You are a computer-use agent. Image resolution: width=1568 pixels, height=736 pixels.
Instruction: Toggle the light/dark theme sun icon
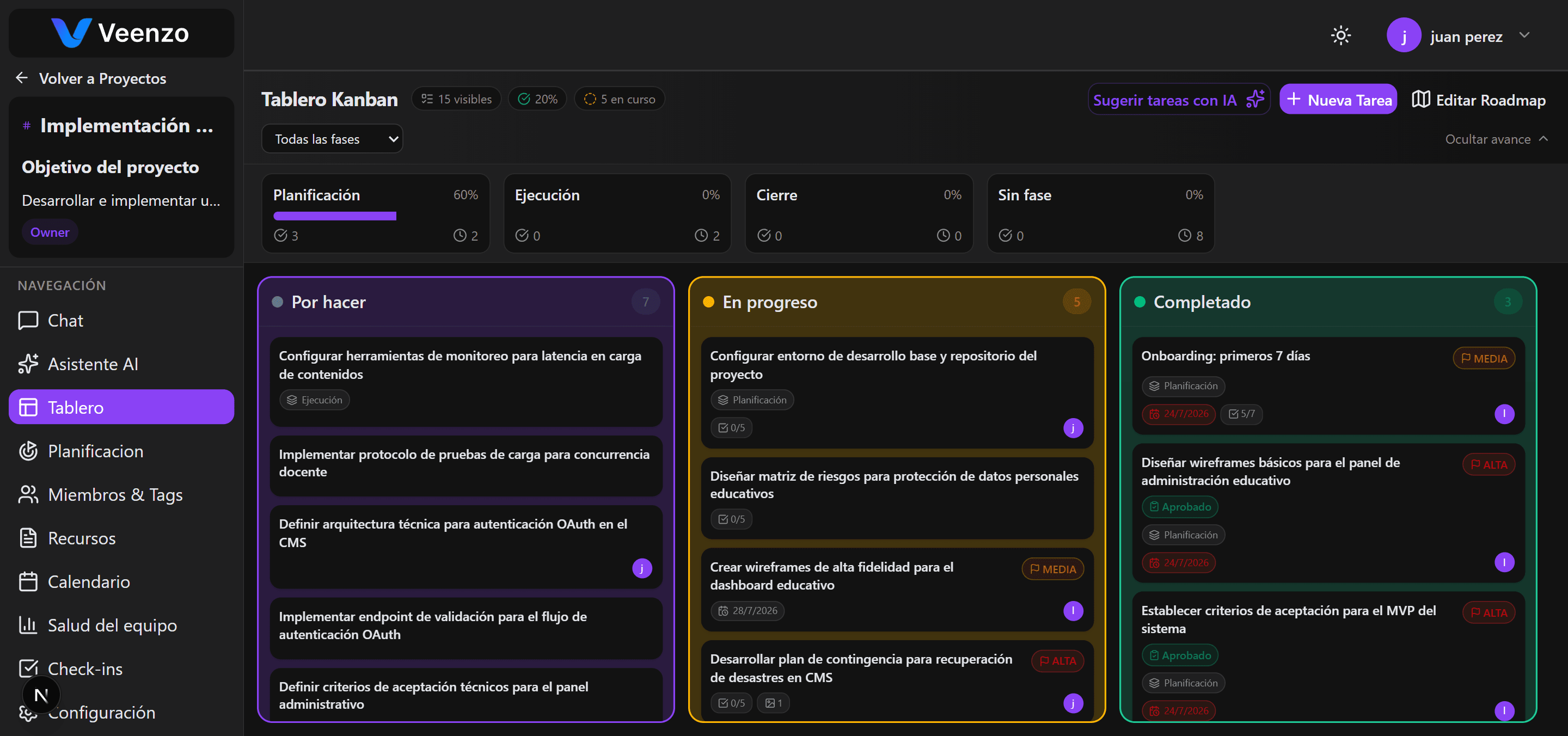coord(1340,35)
